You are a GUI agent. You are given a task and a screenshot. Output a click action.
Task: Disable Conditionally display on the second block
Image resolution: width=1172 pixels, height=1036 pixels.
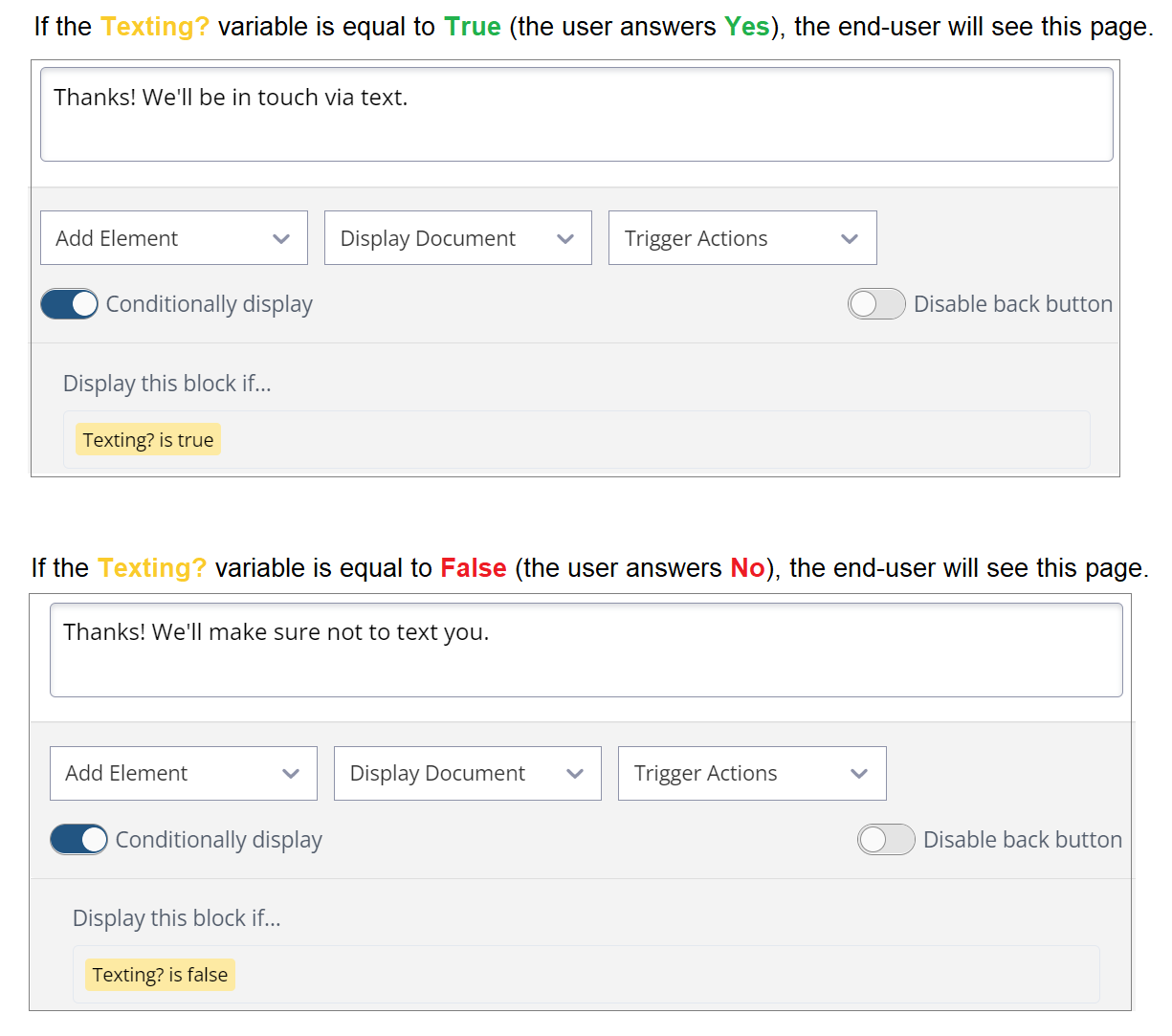click(78, 839)
